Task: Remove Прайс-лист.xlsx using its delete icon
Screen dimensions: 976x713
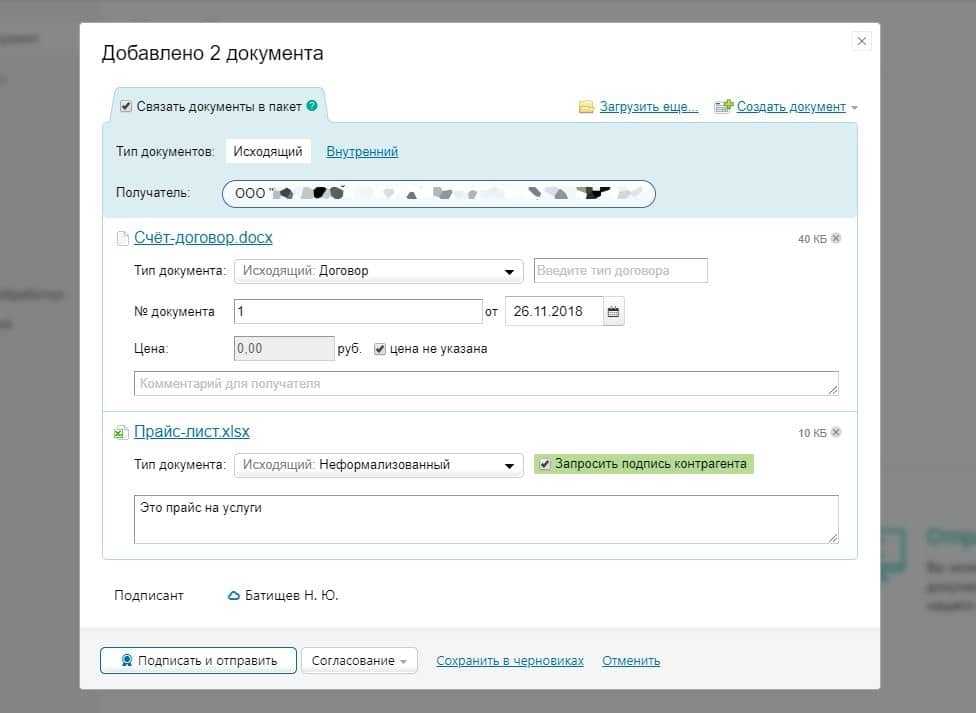Action: pos(836,433)
